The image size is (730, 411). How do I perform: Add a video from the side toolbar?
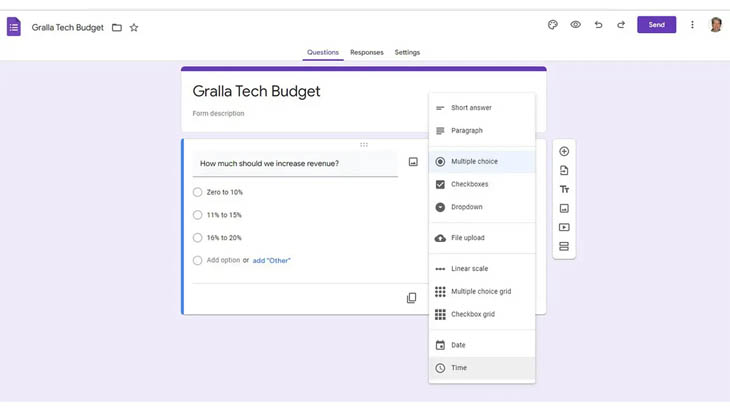(x=564, y=228)
